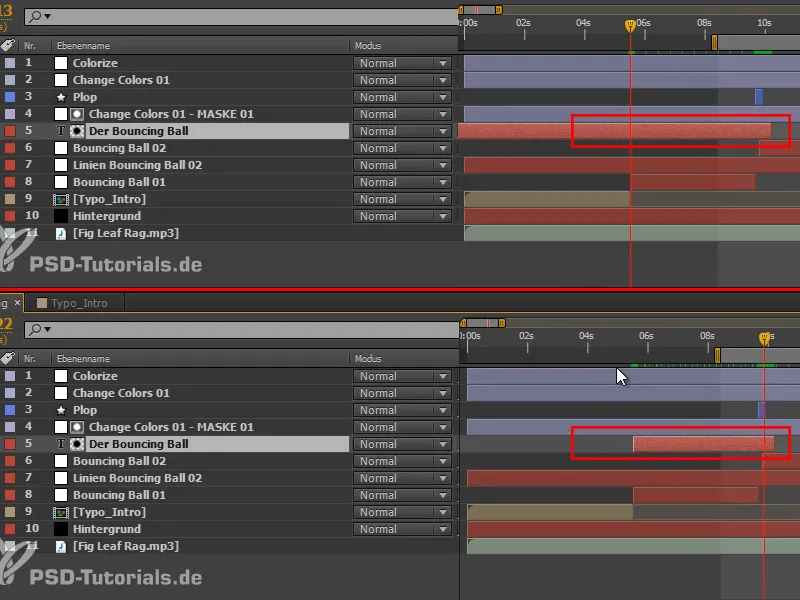The height and width of the screenshot is (600, 800).
Task: Click the text T icon of Der Bouncing Ball in bottom panel
Action: (61, 444)
